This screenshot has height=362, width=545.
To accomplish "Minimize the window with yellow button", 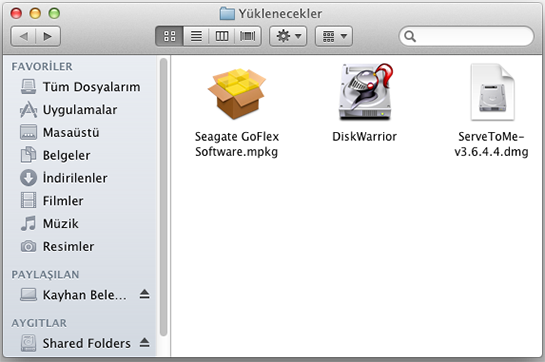I will 35,14.
